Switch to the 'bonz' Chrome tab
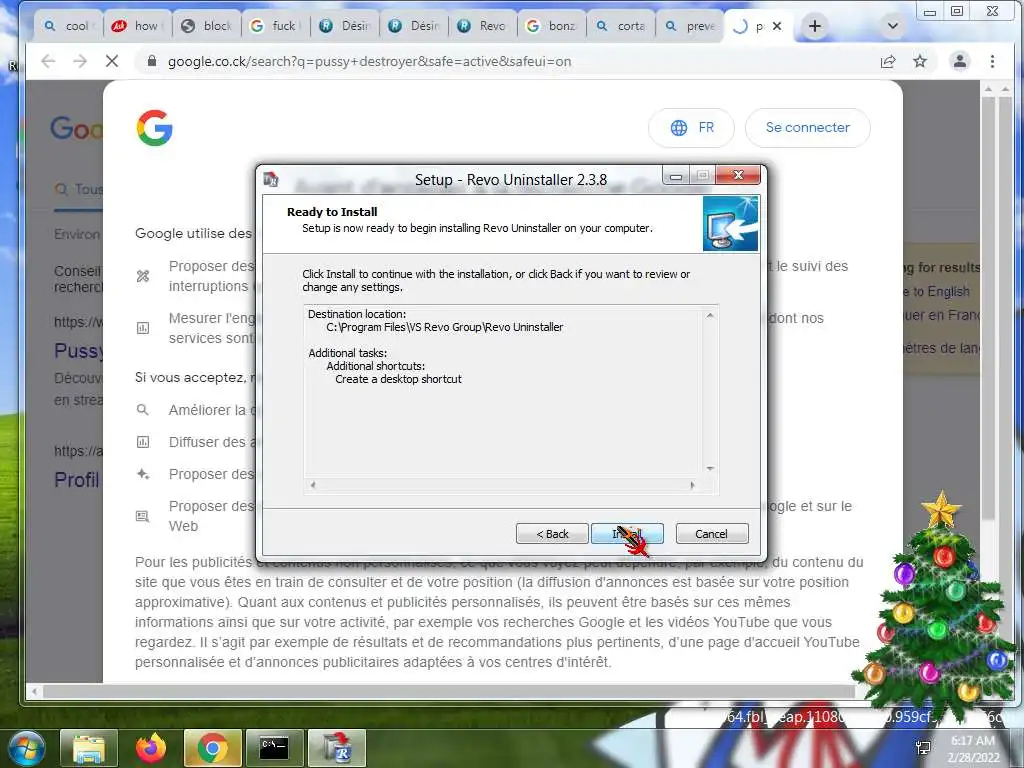The width and height of the screenshot is (1024, 768). pos(552,26)
